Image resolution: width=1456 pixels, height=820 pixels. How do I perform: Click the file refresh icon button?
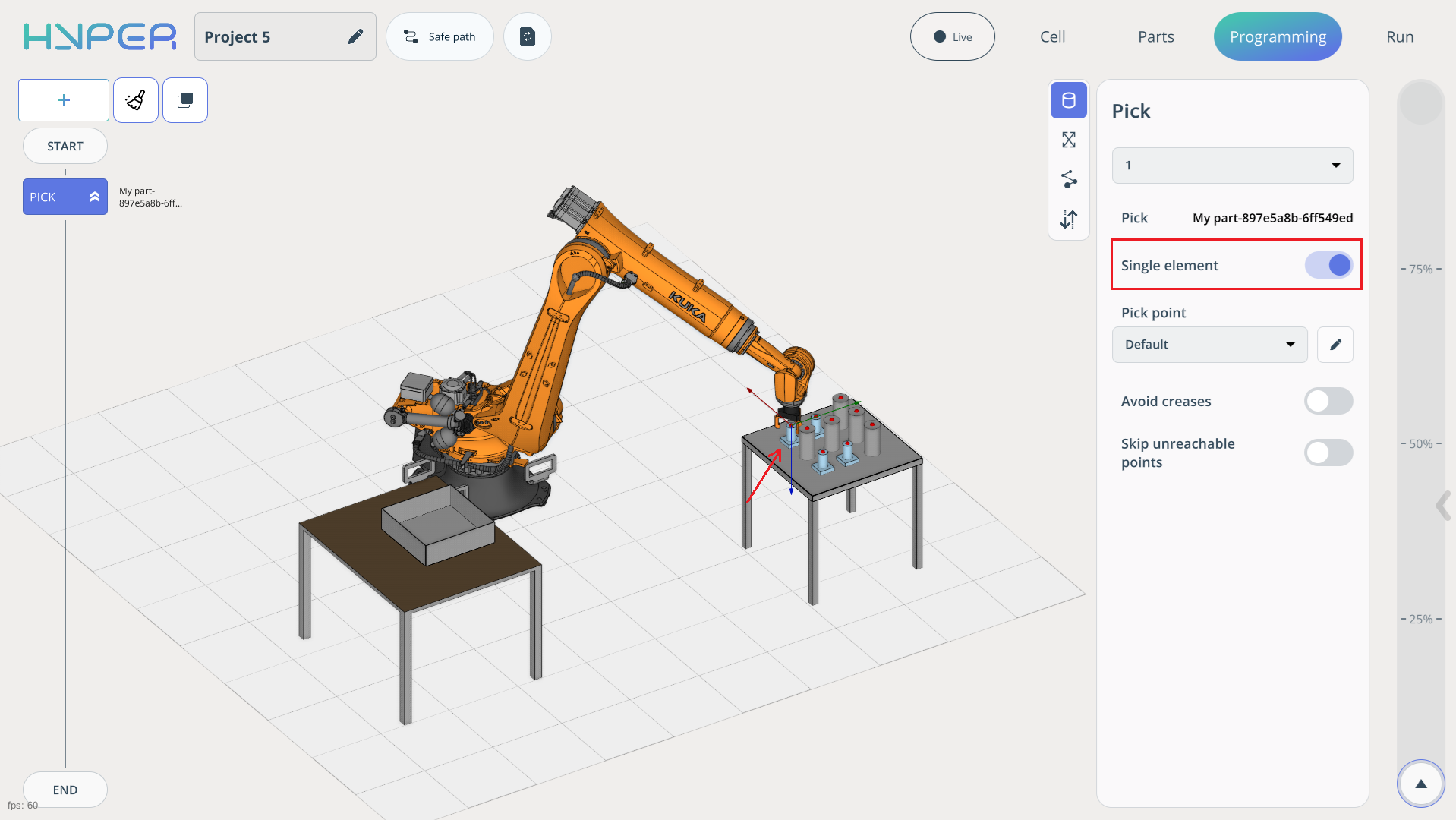[528, 36]
